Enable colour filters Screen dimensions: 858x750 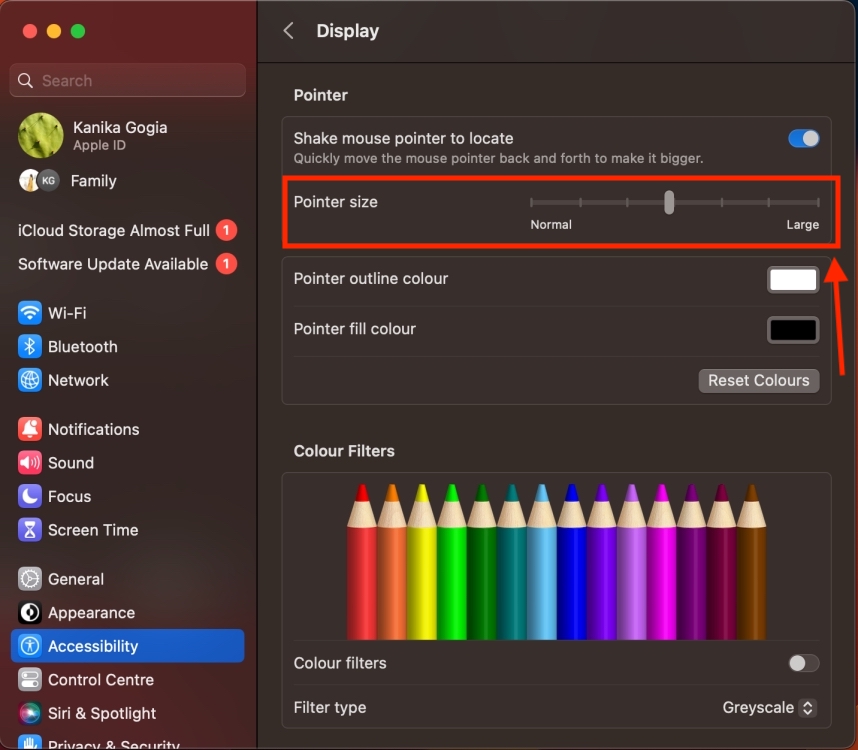(803, 663)
